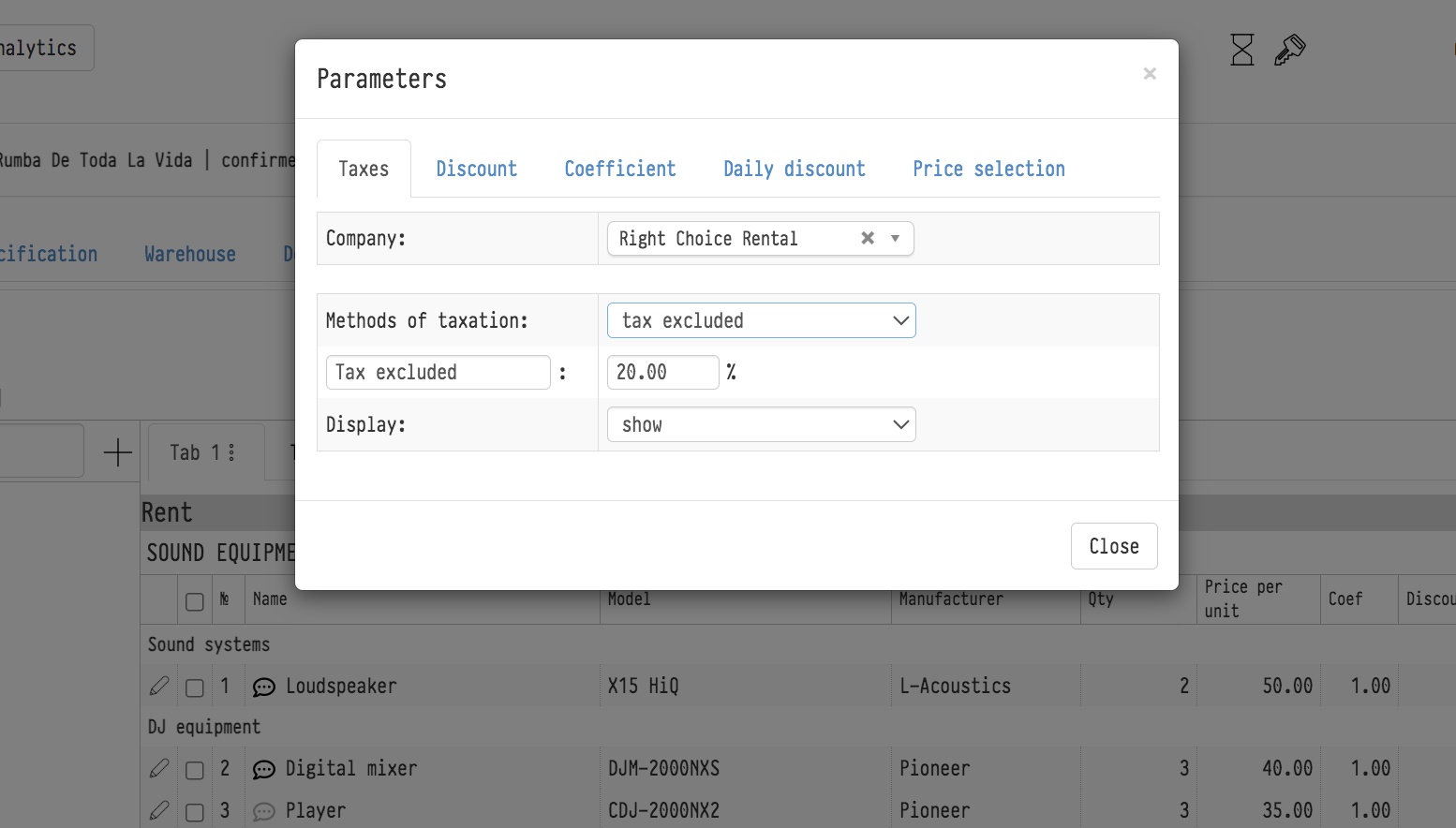Clear the Right Choice Rental company selection

[x=868, y=238]
